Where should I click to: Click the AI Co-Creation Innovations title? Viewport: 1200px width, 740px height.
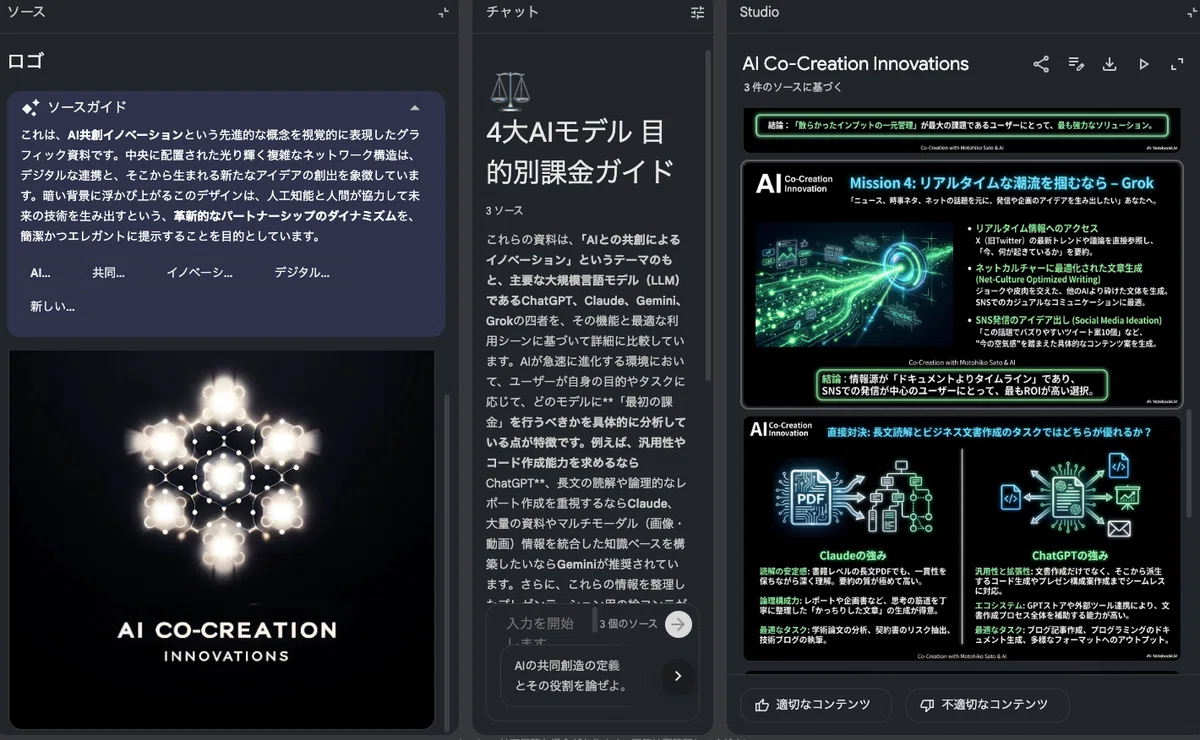tap(856, 64)
